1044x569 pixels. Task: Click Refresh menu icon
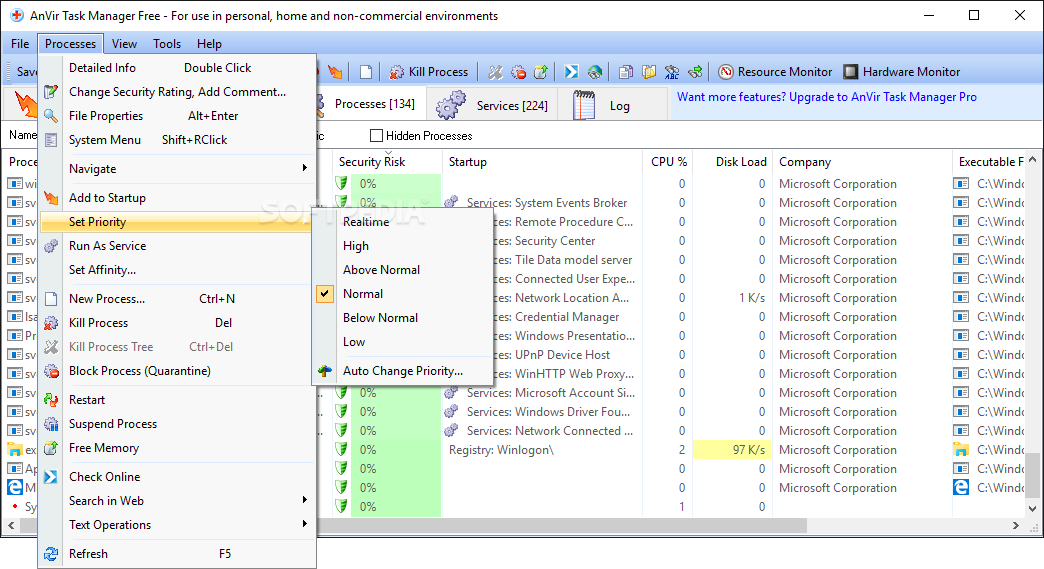click(51, 554)
